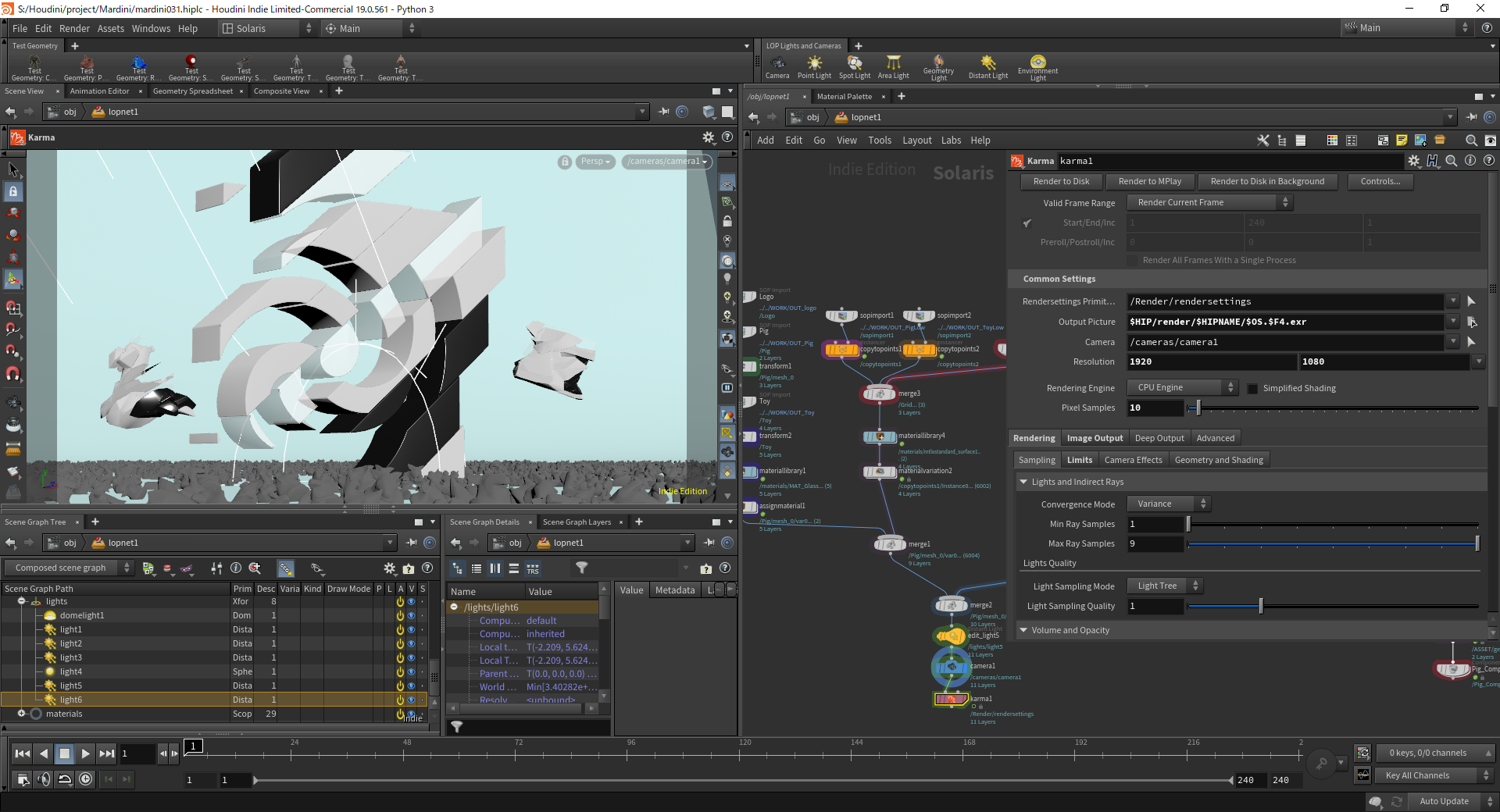Add a Point Light from the shelf
Image resolution: width=1500 pixels, height=812 pixels.
tap(814, 67)
